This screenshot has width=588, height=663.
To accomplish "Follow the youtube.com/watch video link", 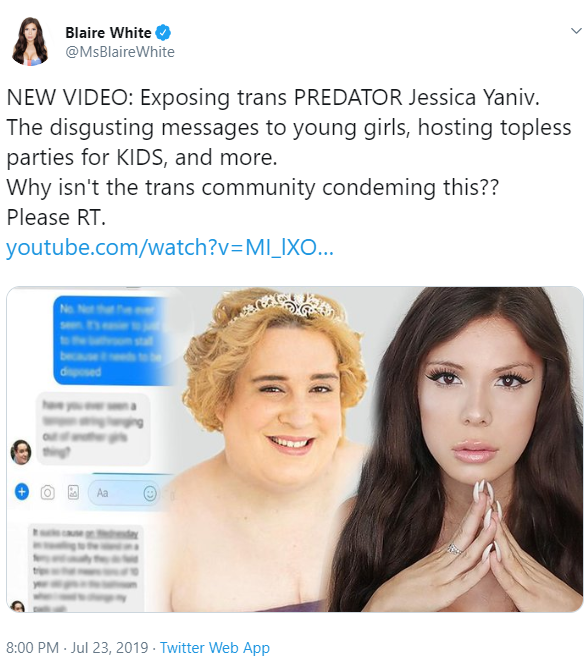I will point(170,247).
